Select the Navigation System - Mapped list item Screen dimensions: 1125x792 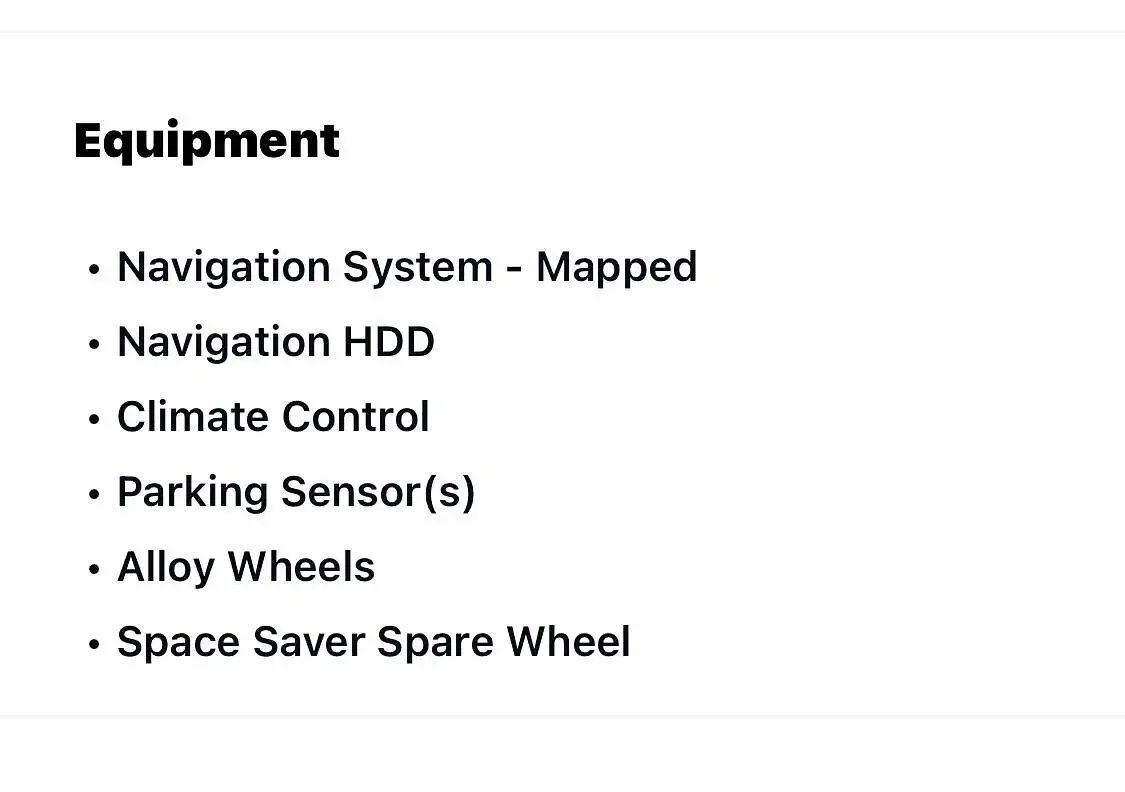click(407, 268)
